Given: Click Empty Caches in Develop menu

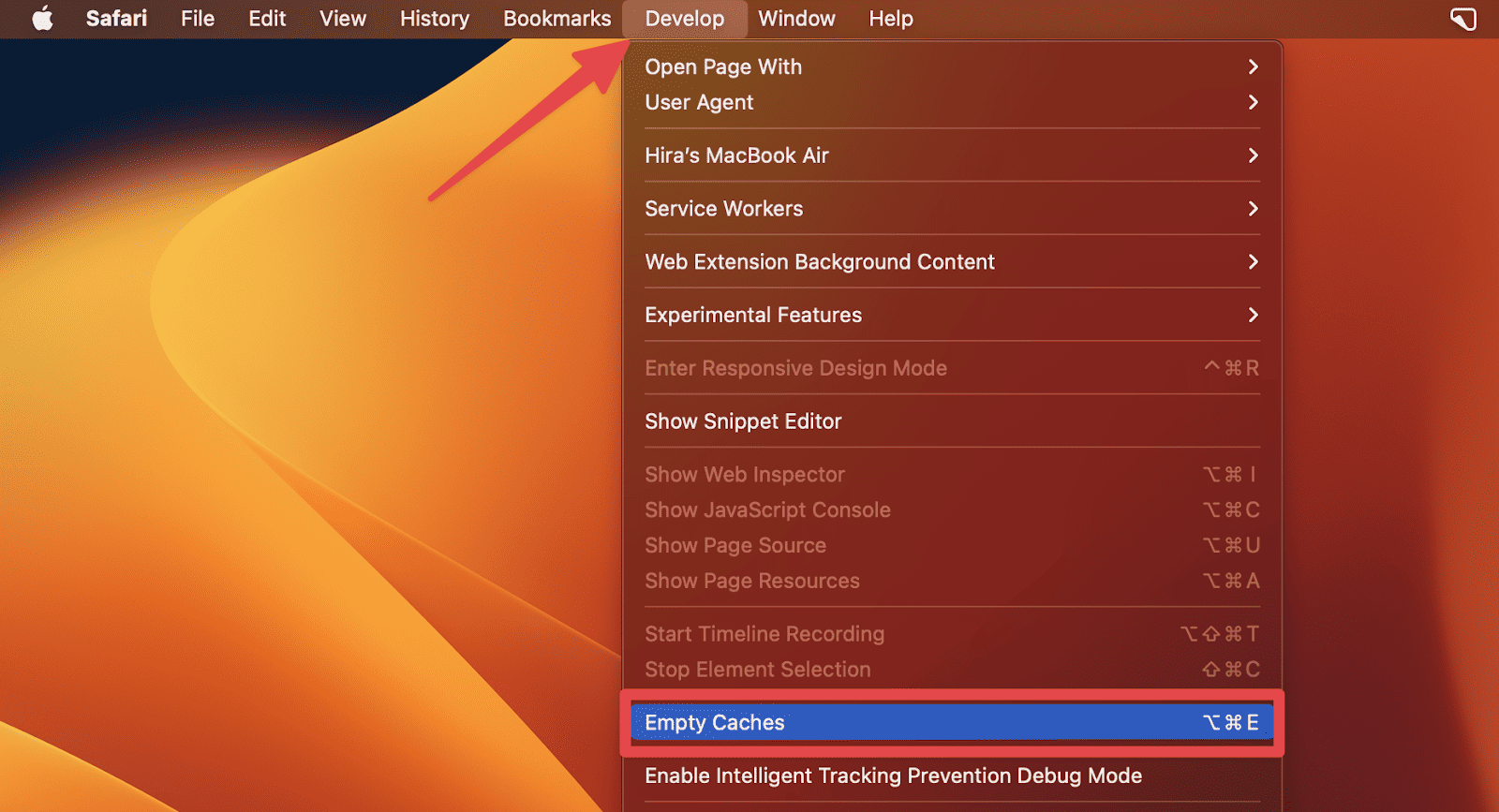Looking at the screenshot, I should 952,723.
